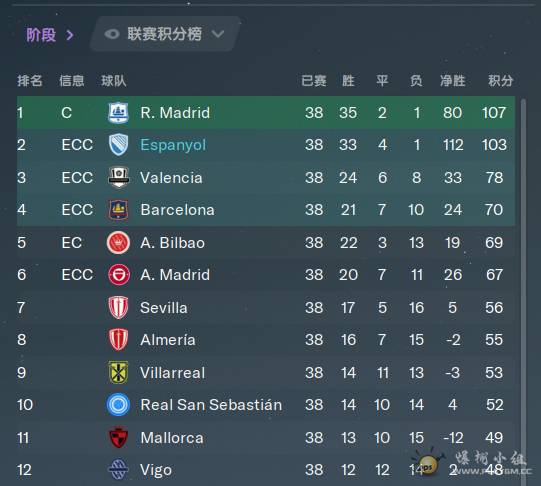Click the R. Madrid club crest
The width and height of the screenshot is (541, 486).
click(x=118, y=113)
